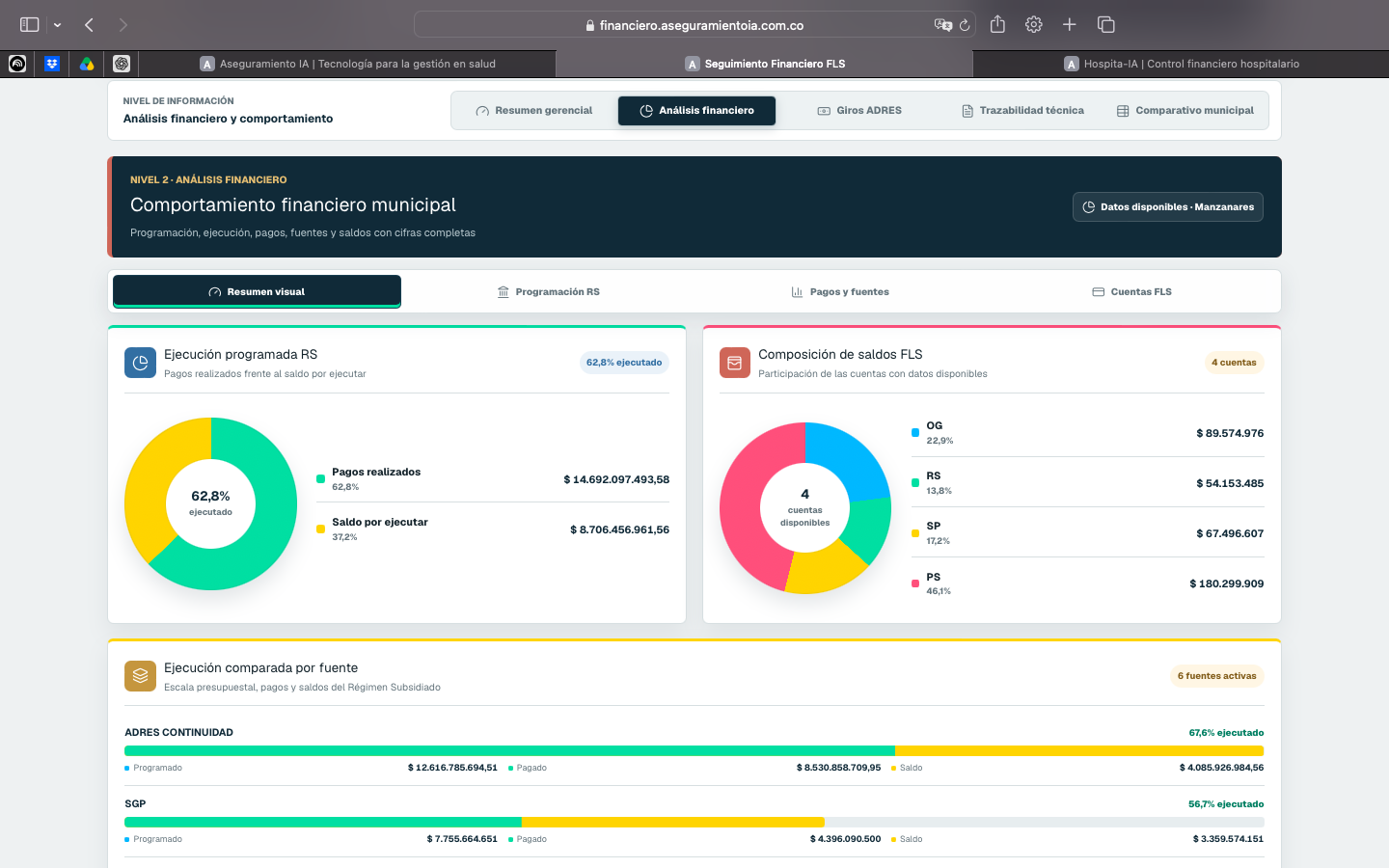Click the gauge icon in Resumen gerencial
The height and width of the screenshot is (868, 1389).
[x=482, y=111]
